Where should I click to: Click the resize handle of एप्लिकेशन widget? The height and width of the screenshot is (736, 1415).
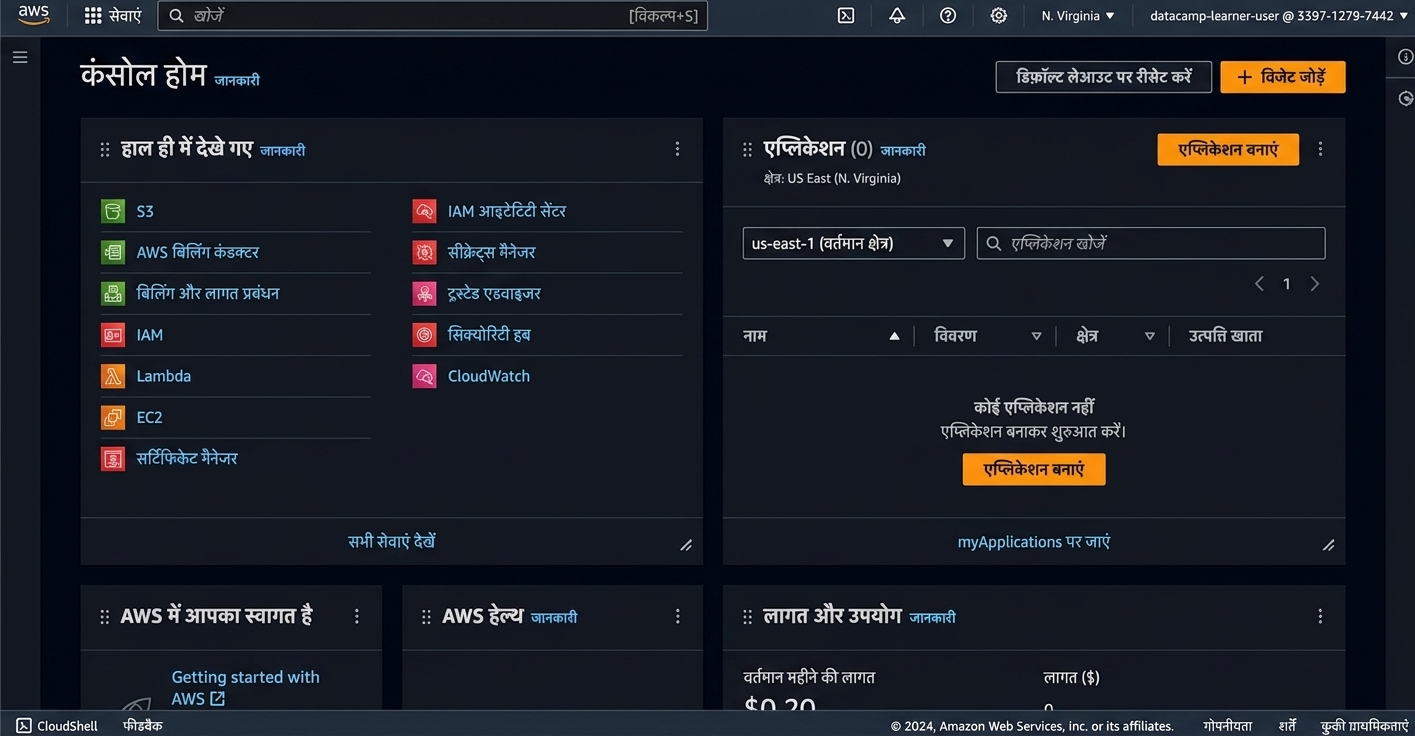1328,545
